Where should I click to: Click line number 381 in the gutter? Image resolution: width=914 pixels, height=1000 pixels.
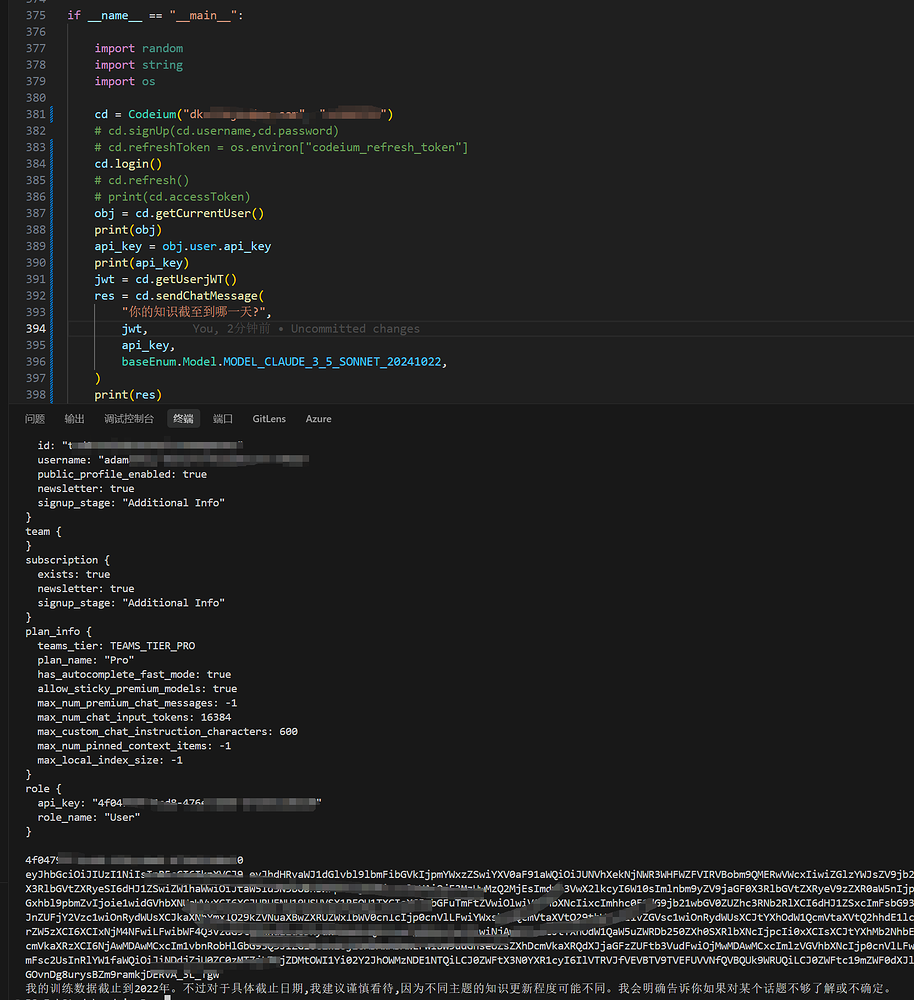36,114
